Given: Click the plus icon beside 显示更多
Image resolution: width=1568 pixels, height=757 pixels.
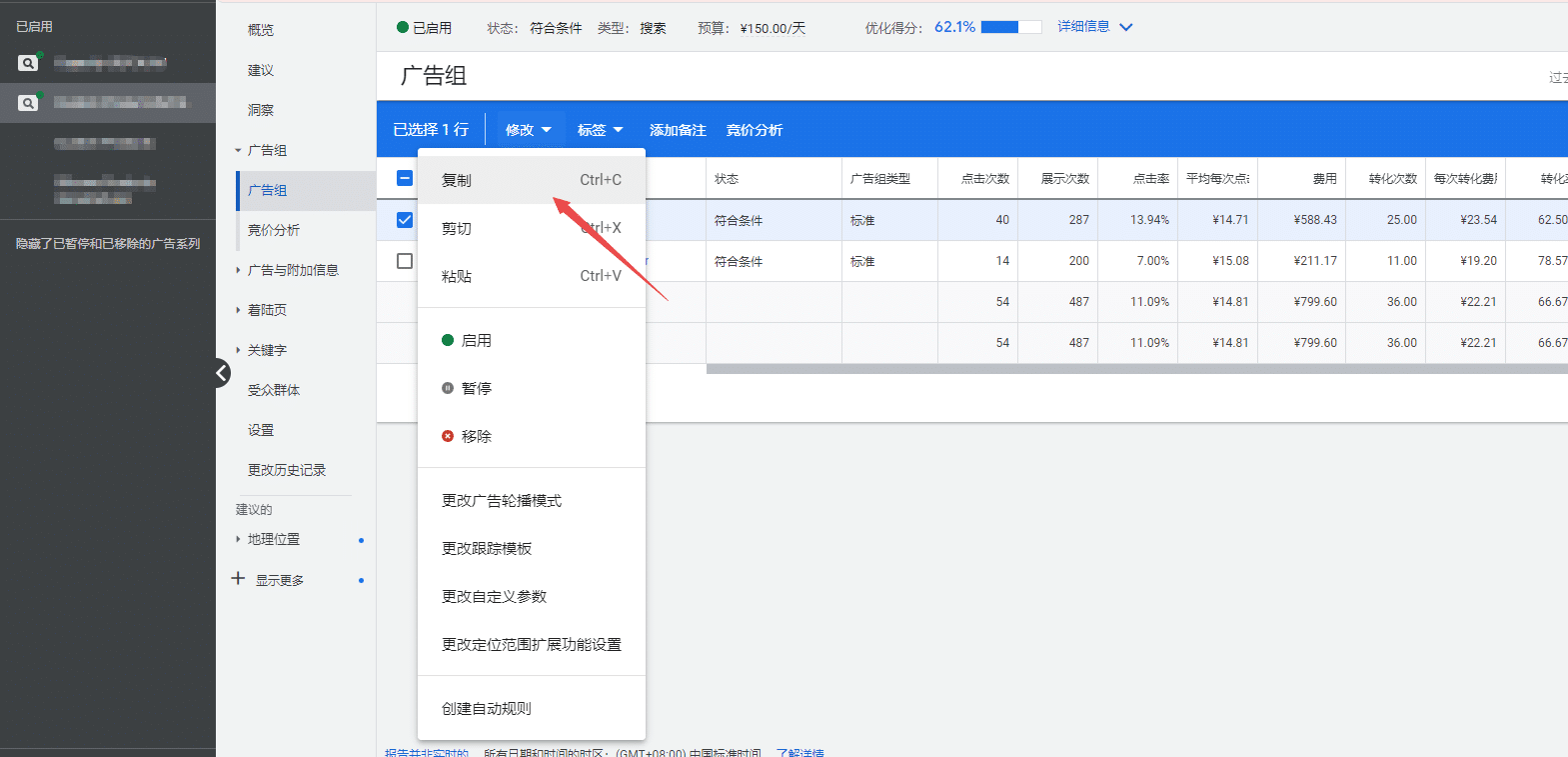Looking at the screenshot, I should 238,578.
